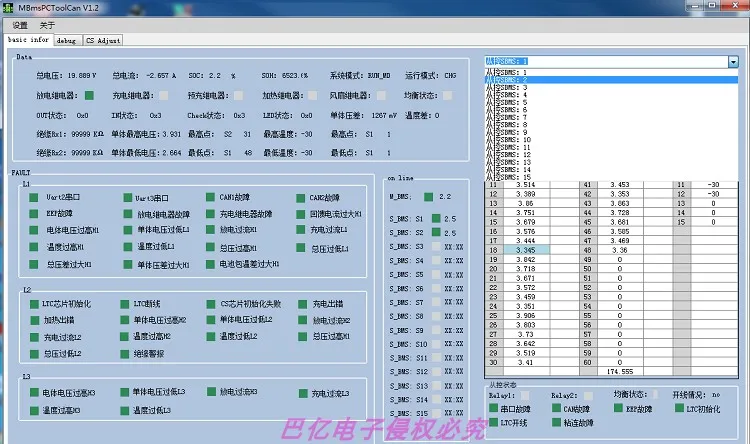Toggle the Relay2 box in 从控状态
The height and width of the screenshot is (444, 750).
coord(588,396)
